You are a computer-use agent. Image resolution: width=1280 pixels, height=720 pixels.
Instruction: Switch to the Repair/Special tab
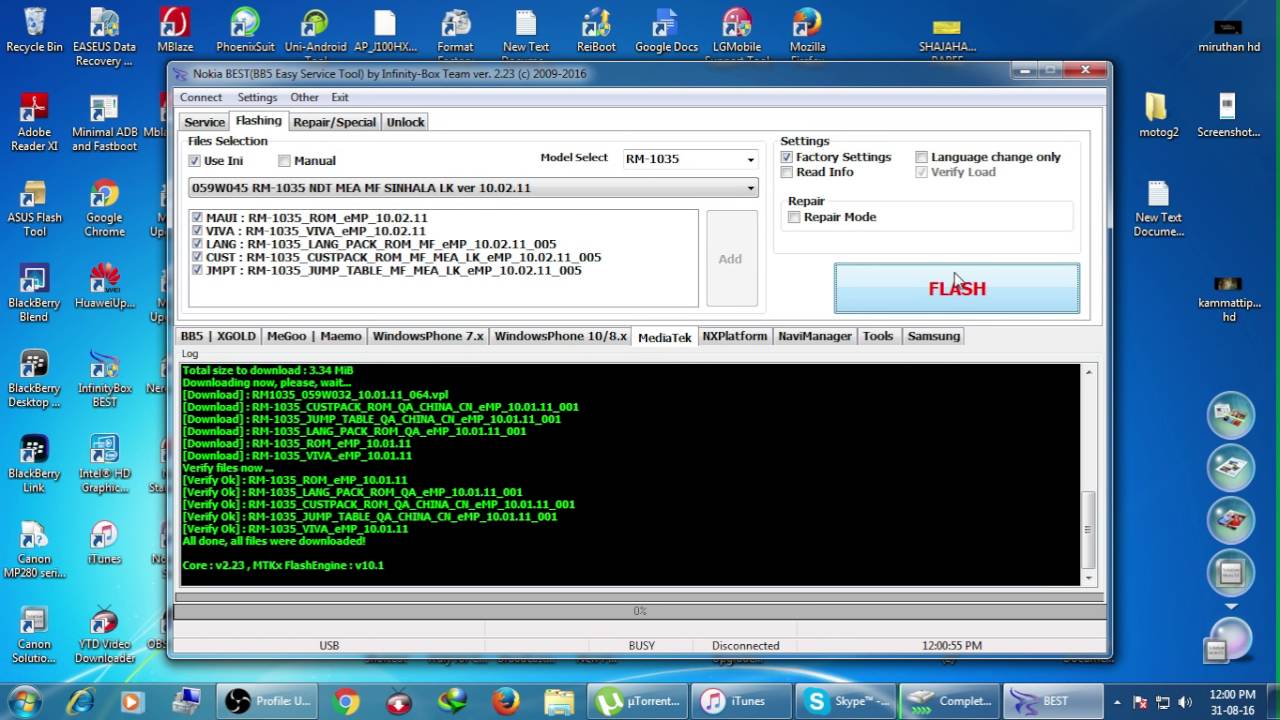(x=334, y=122)
